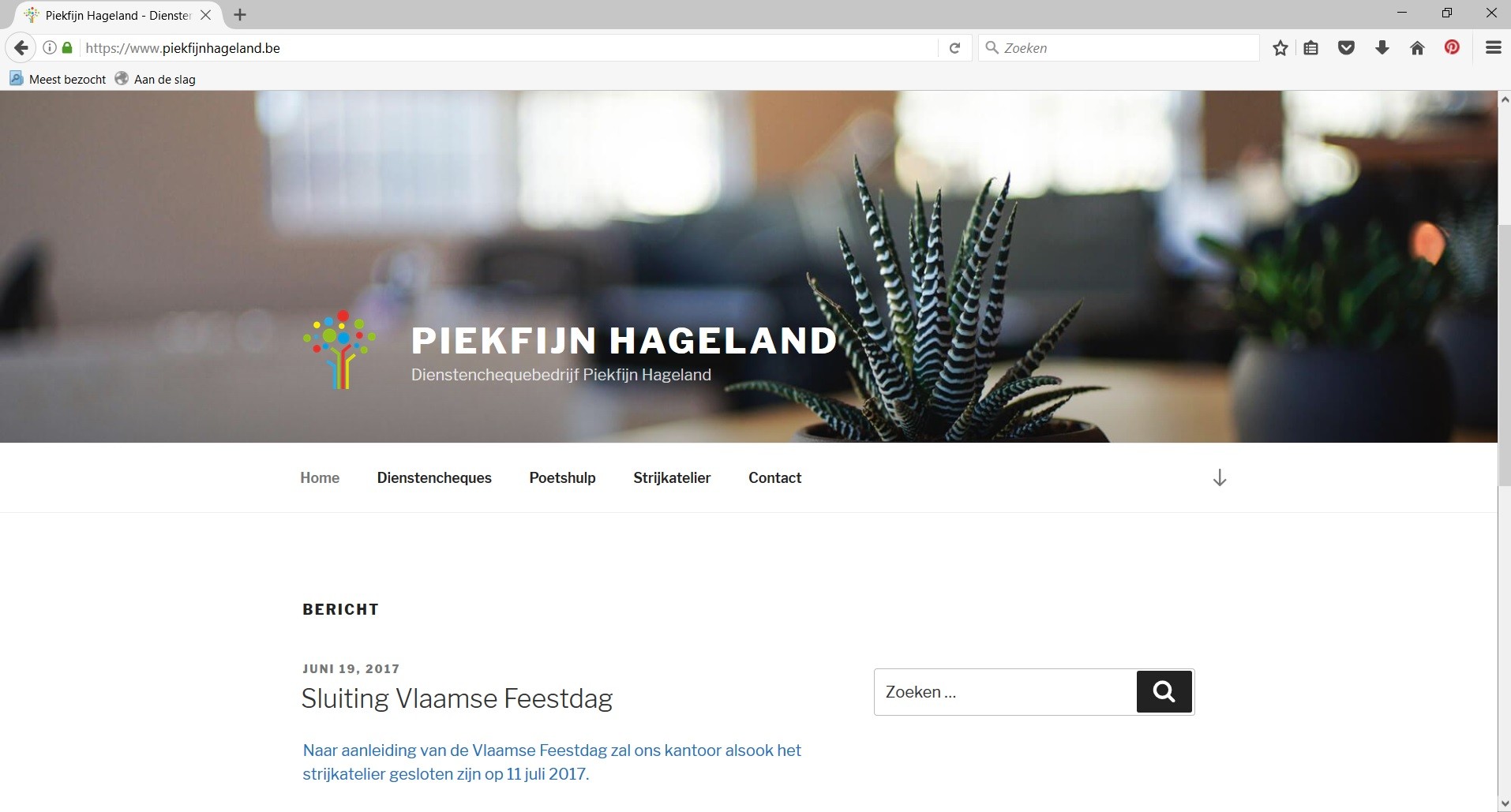Click the Pinterest toolbar icon
Screen dimensions: 1511x812
1453,47
